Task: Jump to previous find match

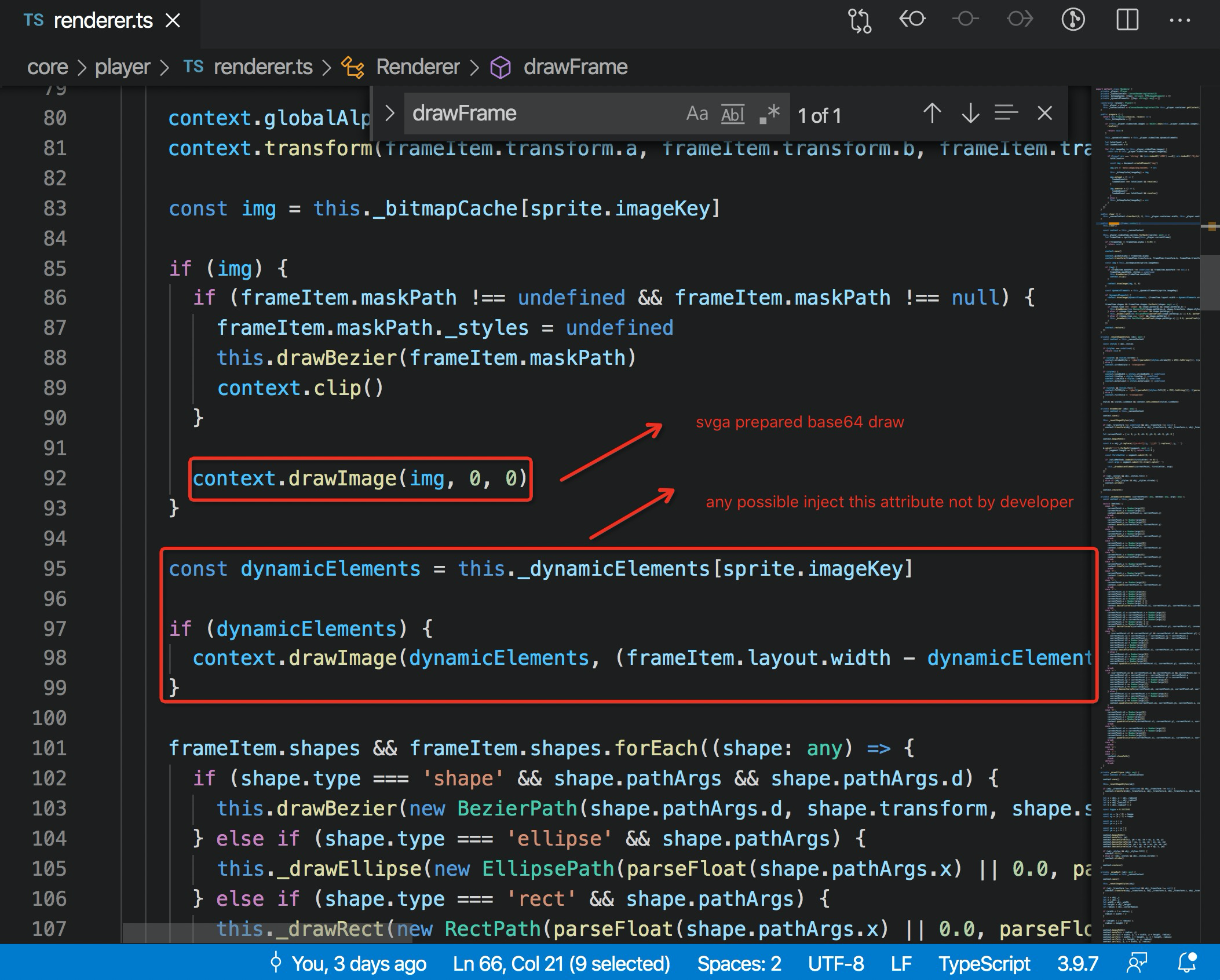Action: 932,114
